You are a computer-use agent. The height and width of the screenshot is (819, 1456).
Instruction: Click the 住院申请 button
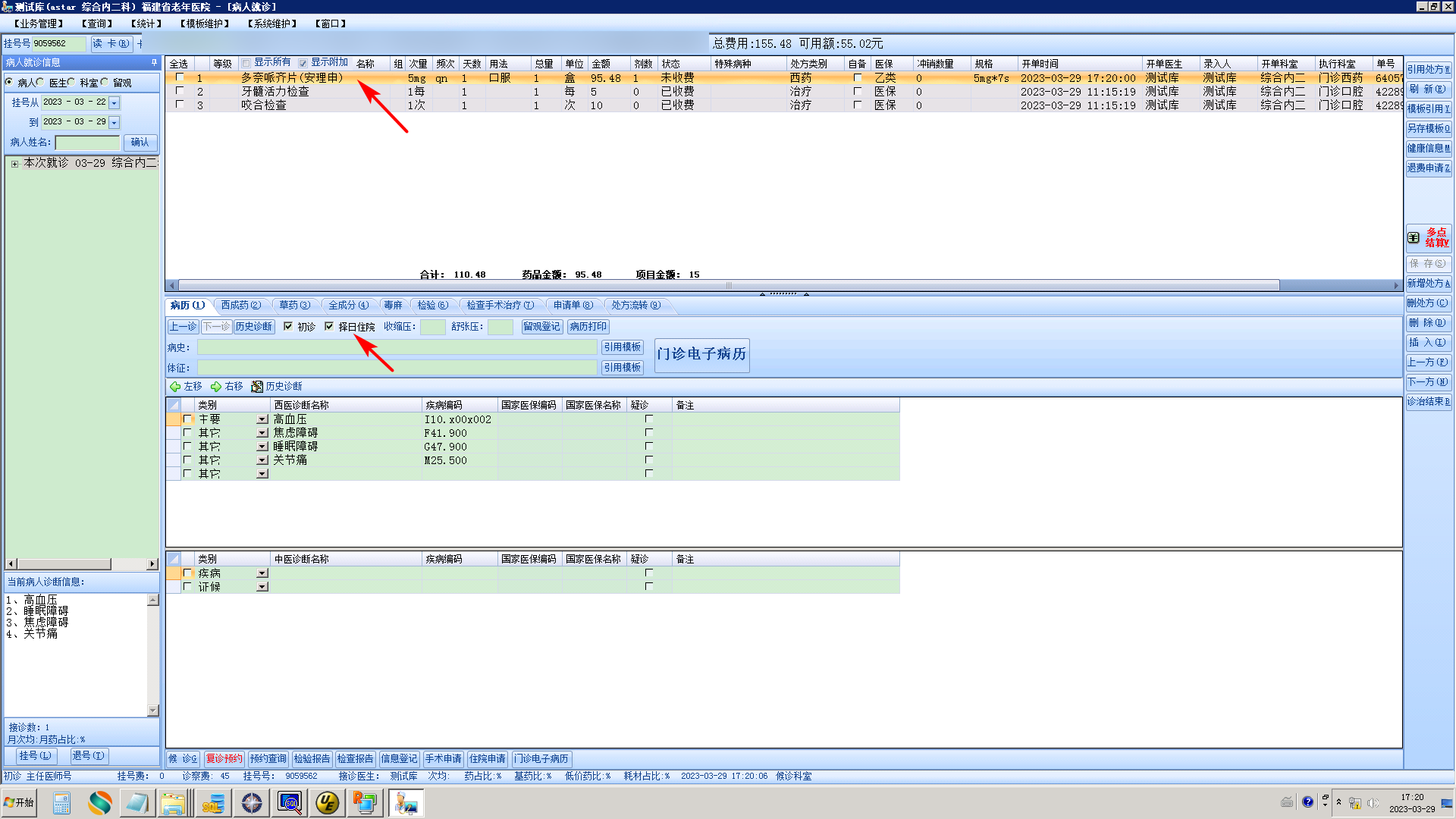pyautogui.click(x=487, y=758)
